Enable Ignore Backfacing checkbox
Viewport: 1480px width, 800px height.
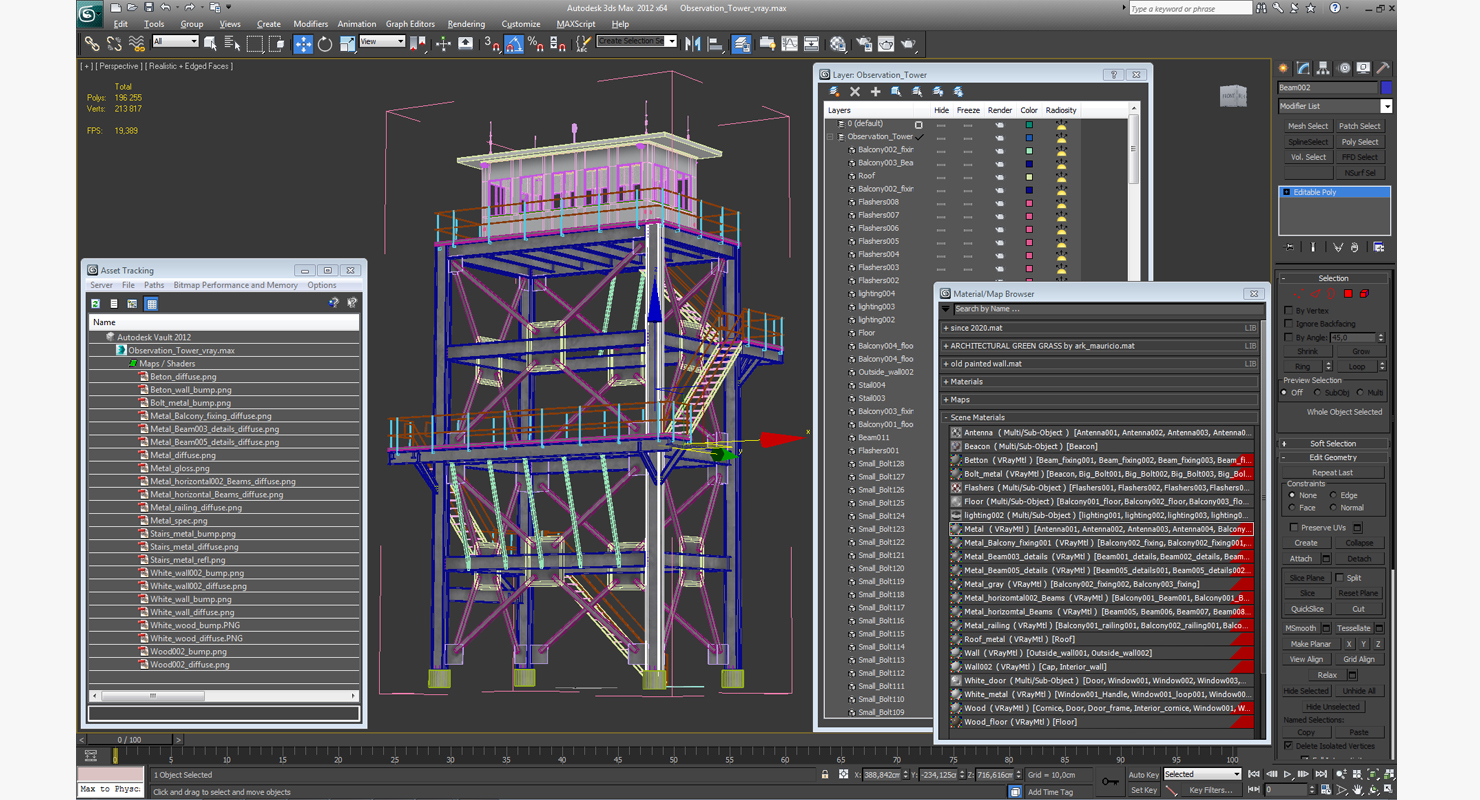tap(1288, 324)
